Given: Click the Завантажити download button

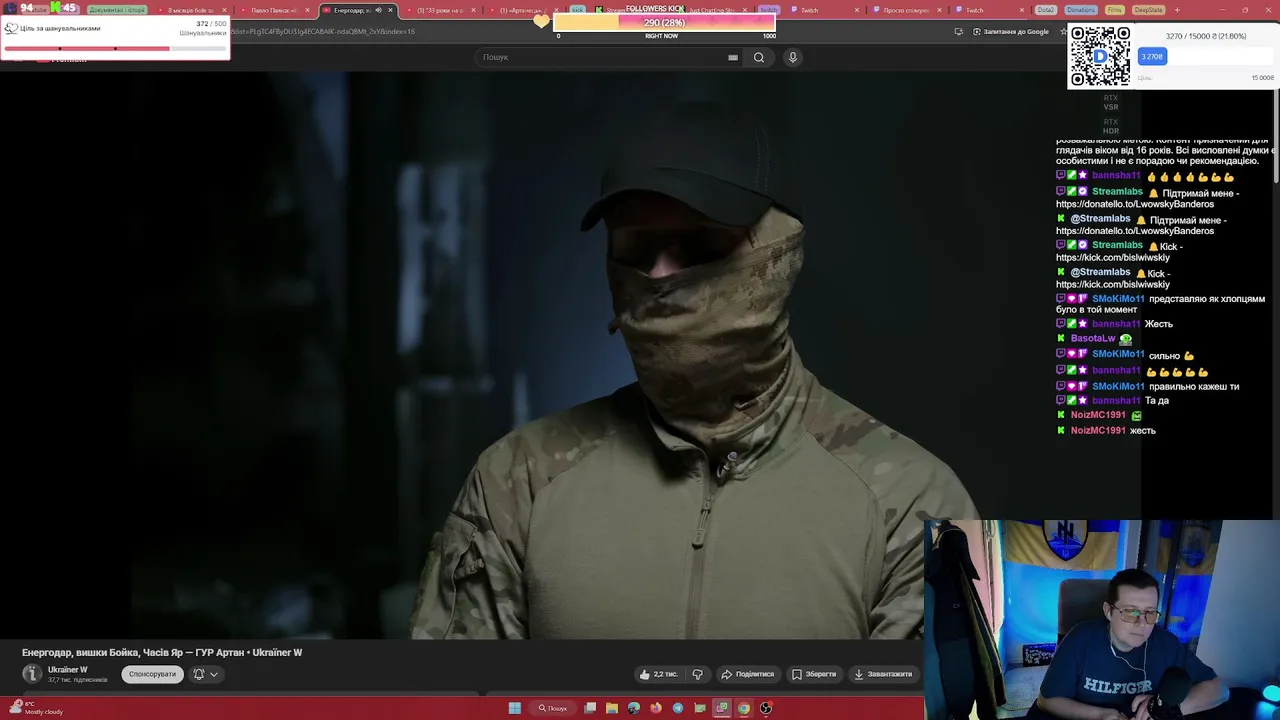Looking at the screenshot, I should pos(884,674).
